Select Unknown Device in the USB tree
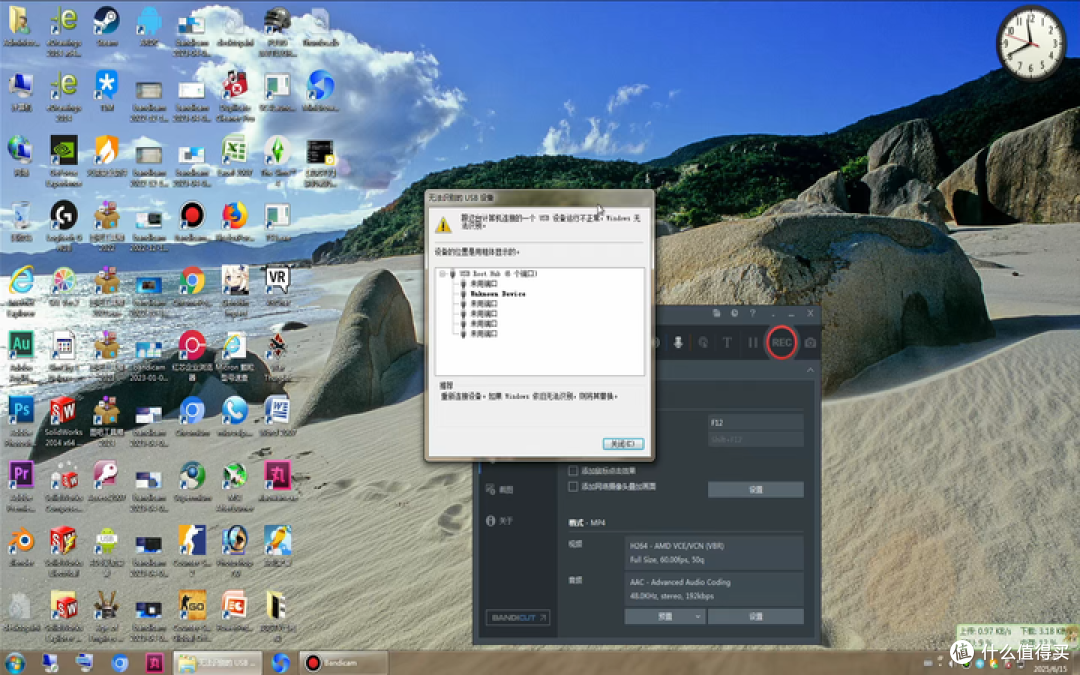Image resolution: width=1080 pixels, height=675 pixels. (x=497, y=294)
